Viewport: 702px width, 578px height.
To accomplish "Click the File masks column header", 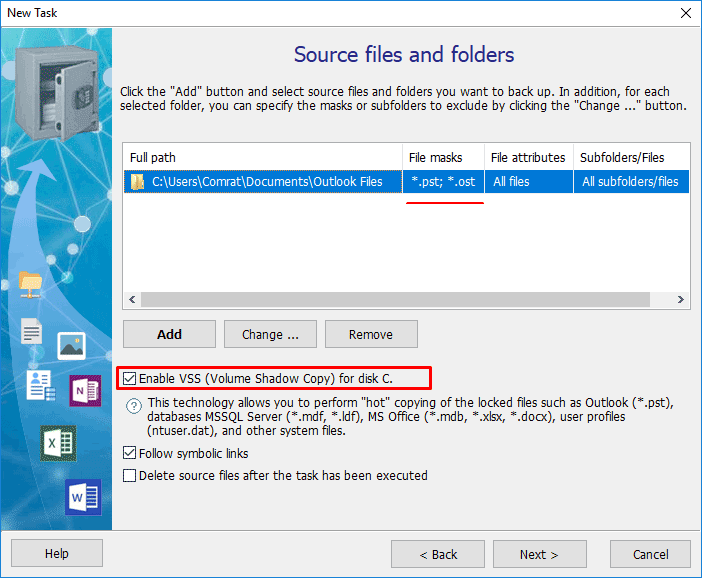I will [x=443, y=158].
